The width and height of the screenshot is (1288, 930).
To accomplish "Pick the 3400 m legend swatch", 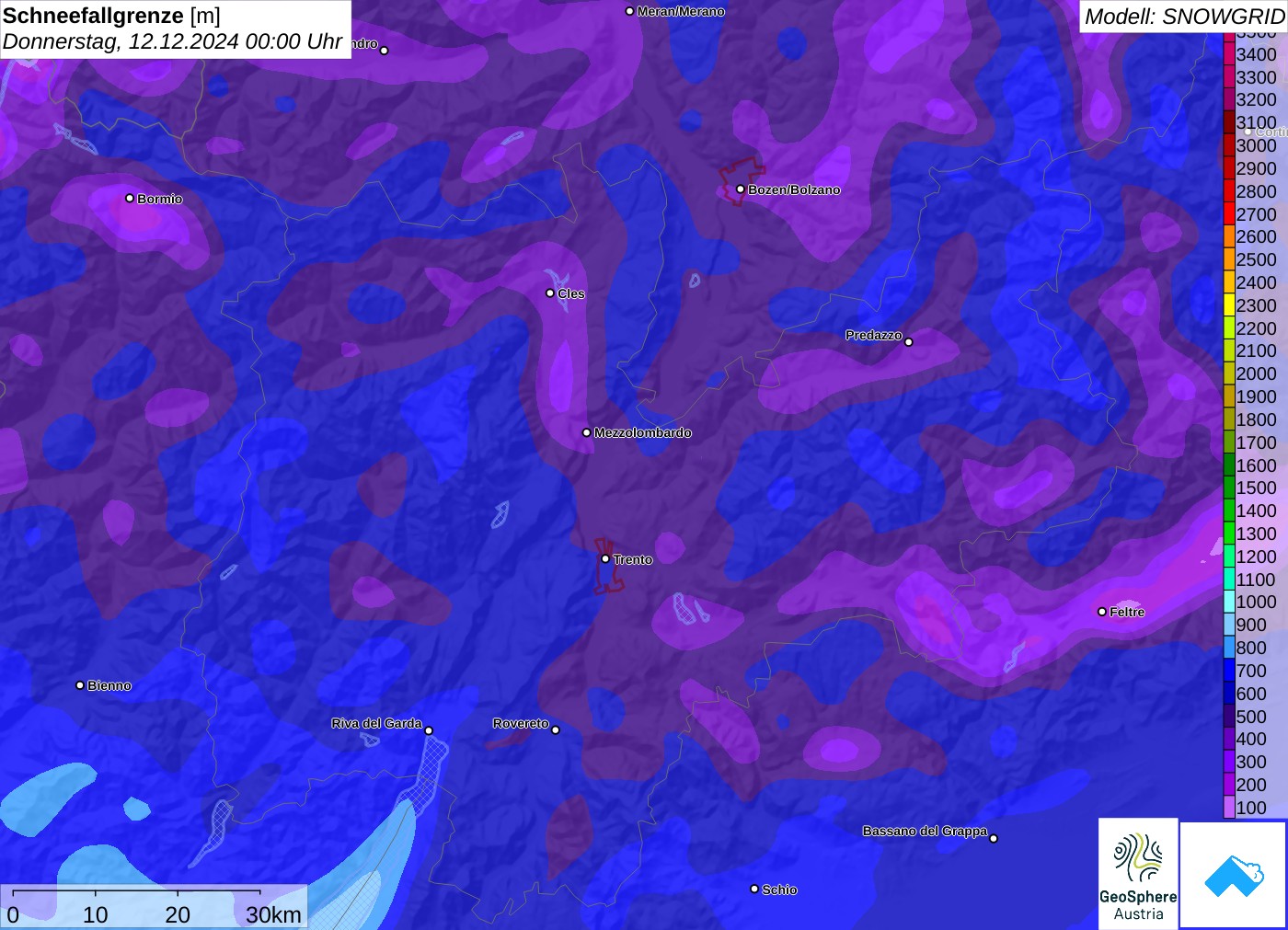I will click(1228, 54).
